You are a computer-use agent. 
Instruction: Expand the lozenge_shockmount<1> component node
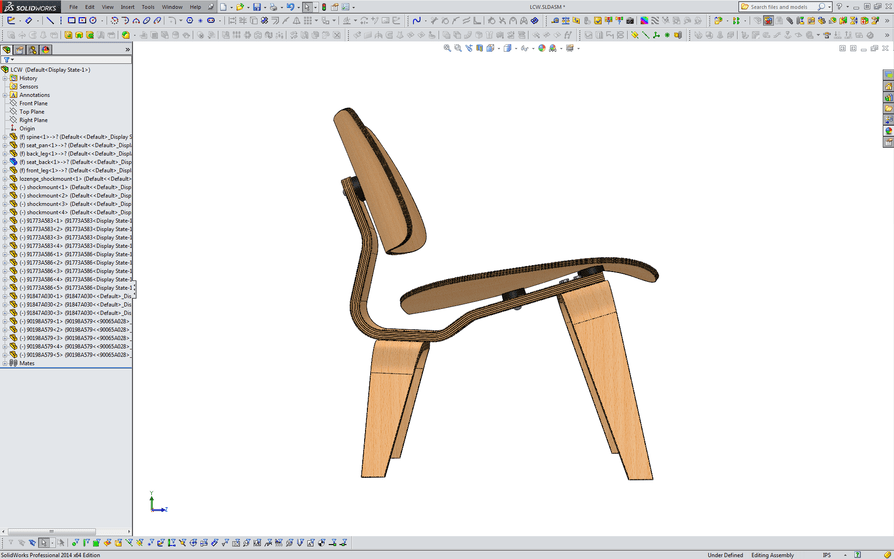[5, 179]
